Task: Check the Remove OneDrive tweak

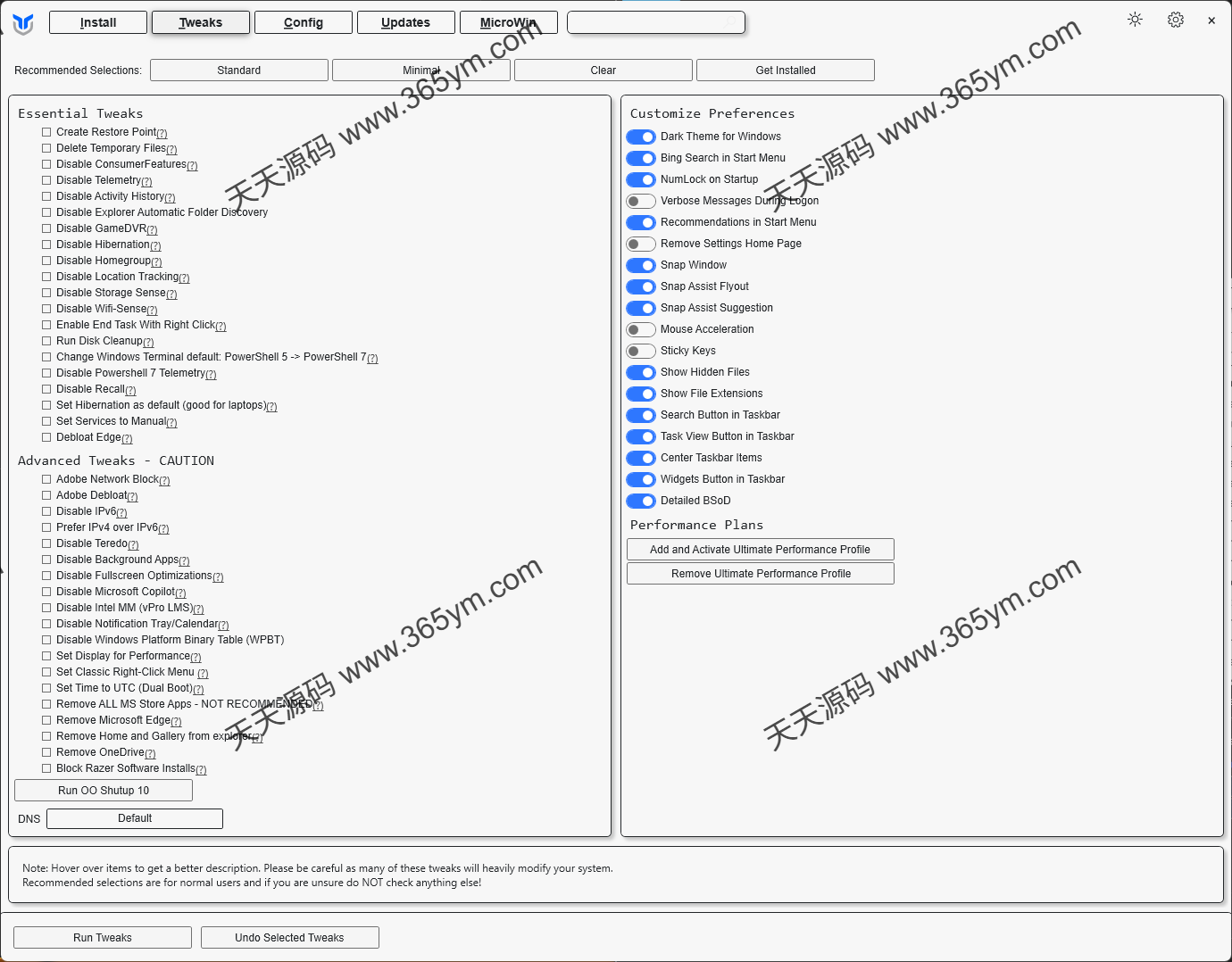Action: click(x=46, y=752)
